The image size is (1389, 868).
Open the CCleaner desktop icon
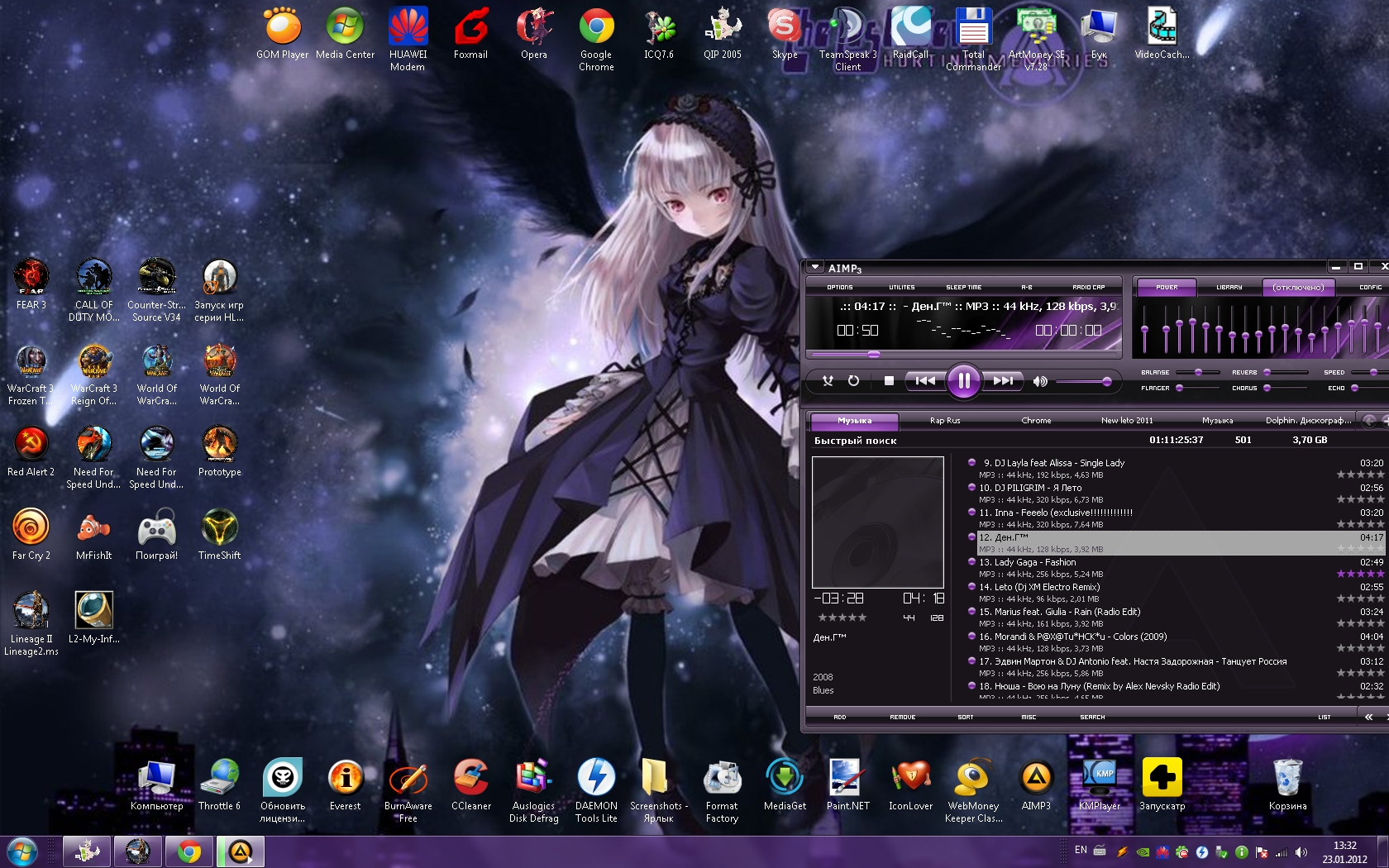click(470, 785)
